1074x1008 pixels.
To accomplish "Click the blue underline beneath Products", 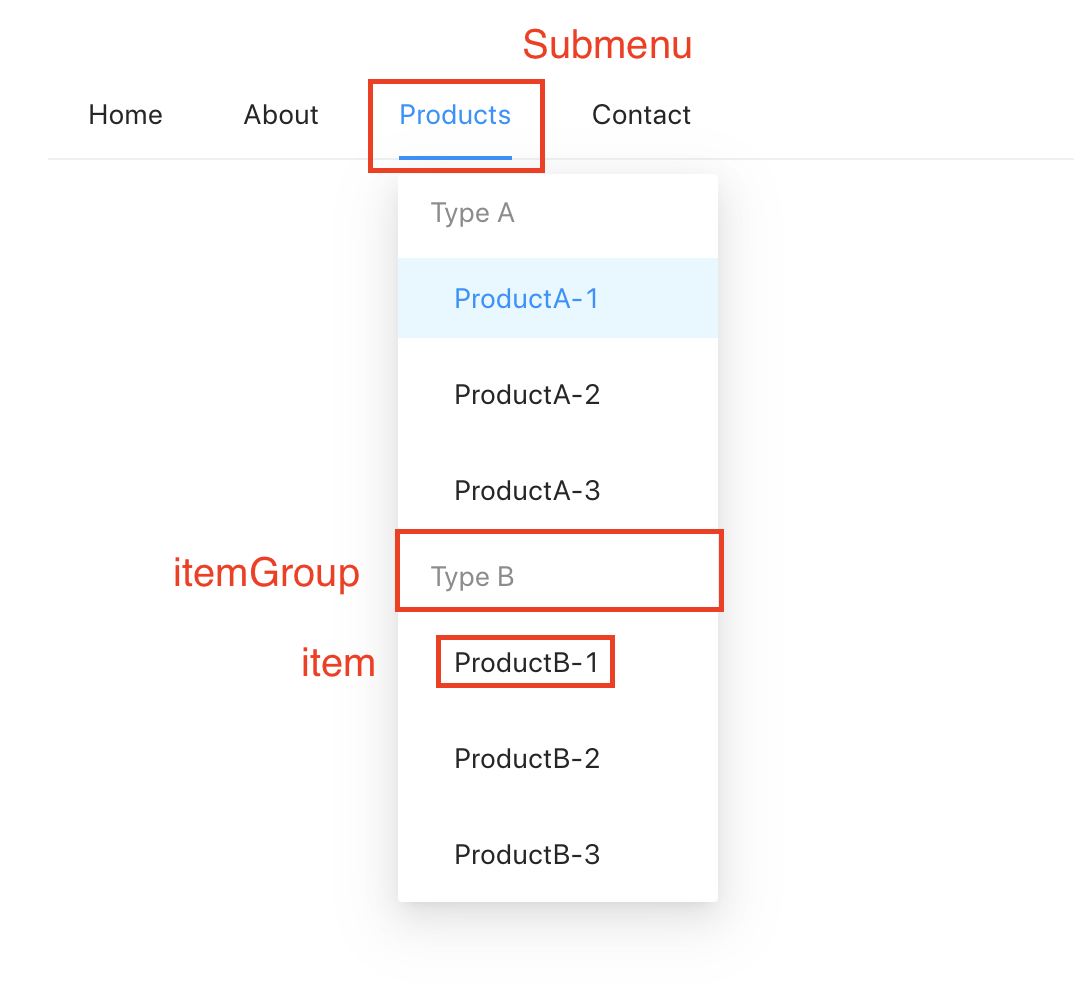I will (455, 157).
